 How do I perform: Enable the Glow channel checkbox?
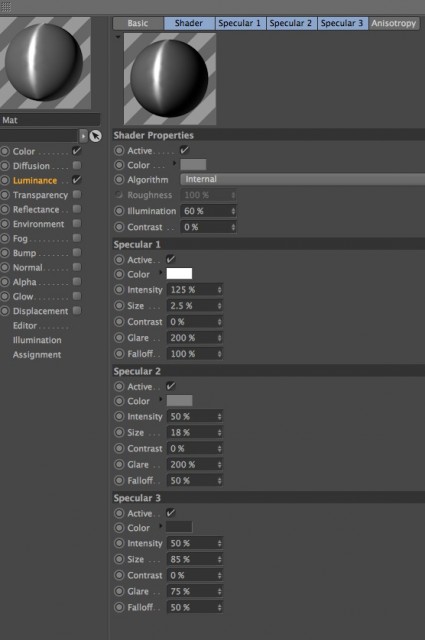coord(76,296)
